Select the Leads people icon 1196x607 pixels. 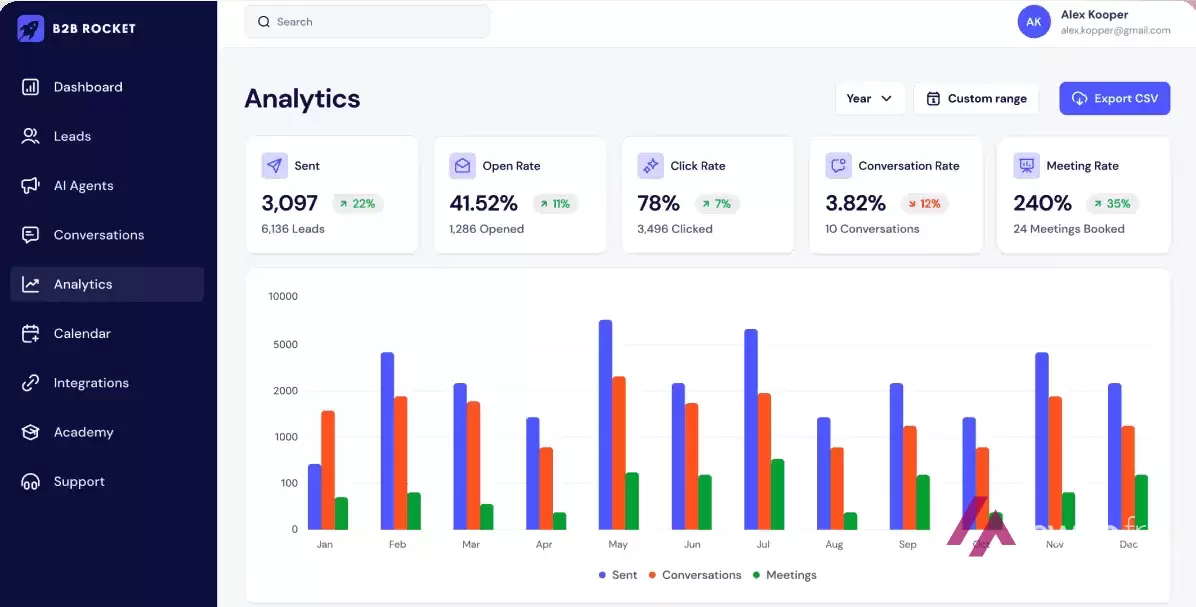(x=31, y=136)
